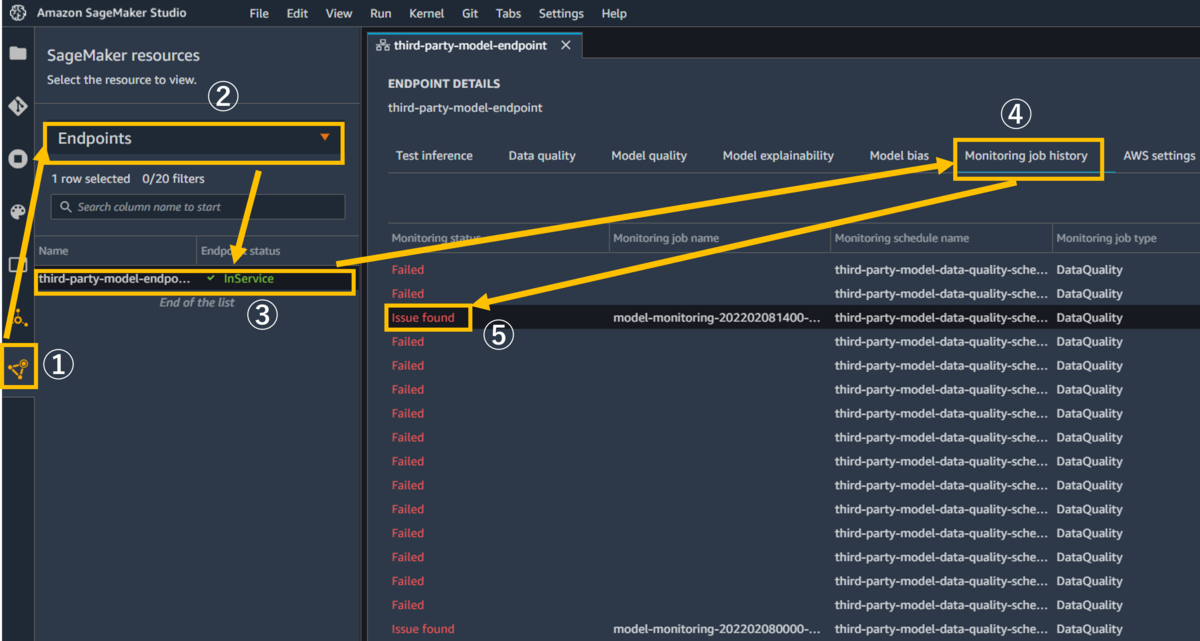
Task: Open the File Browser folder icon
Action: [17, 54]
